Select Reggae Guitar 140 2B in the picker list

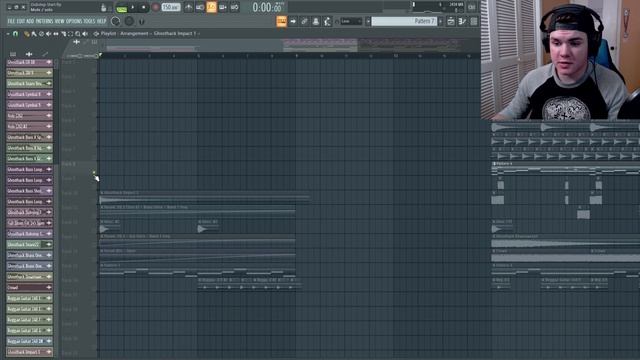[29, 341]
